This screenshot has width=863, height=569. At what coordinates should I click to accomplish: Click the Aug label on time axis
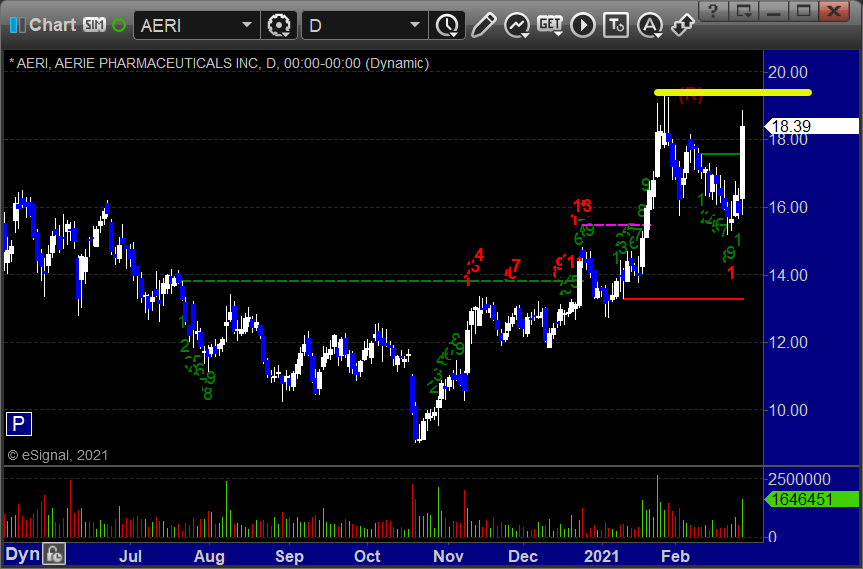tap(209, 556)
